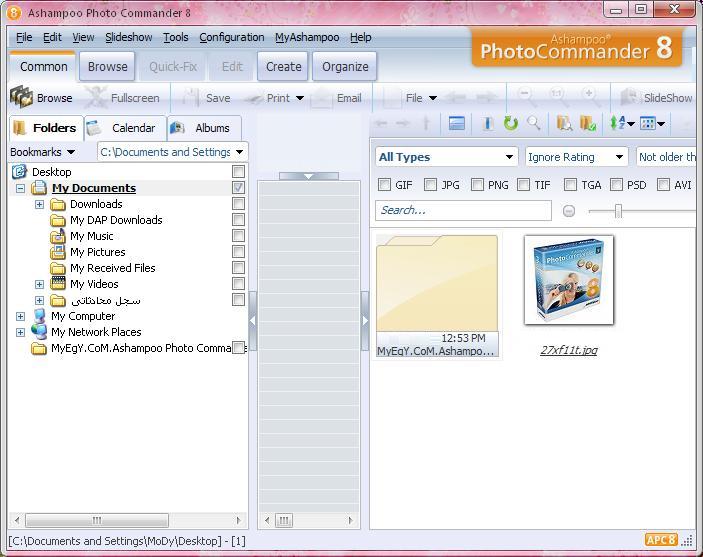
Task: Click the thumbnail zoom minus circle icon
Action: click(568, 211)
